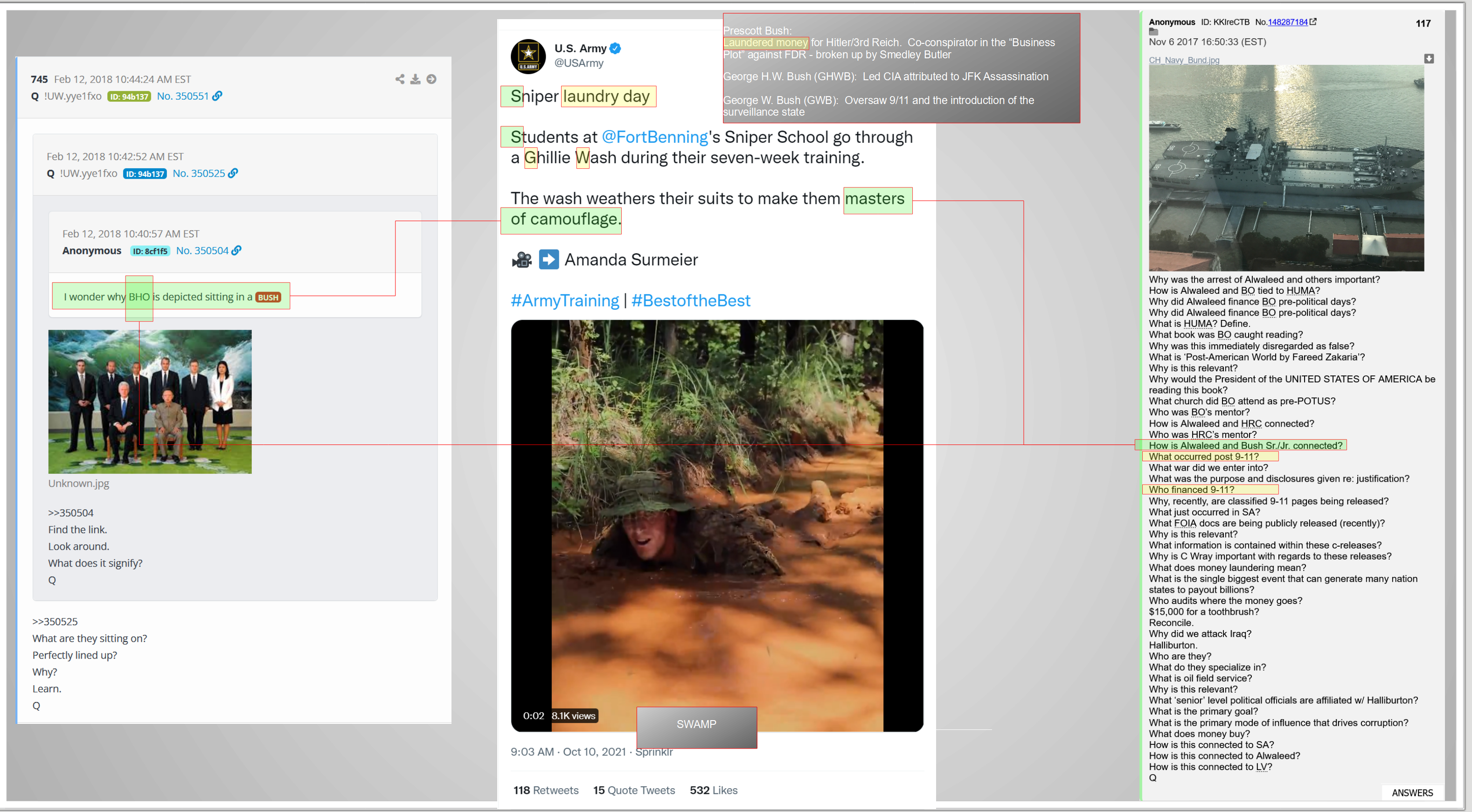Click the blue ID: 94b137 badge on the quoted post

(x=145, y=174)
